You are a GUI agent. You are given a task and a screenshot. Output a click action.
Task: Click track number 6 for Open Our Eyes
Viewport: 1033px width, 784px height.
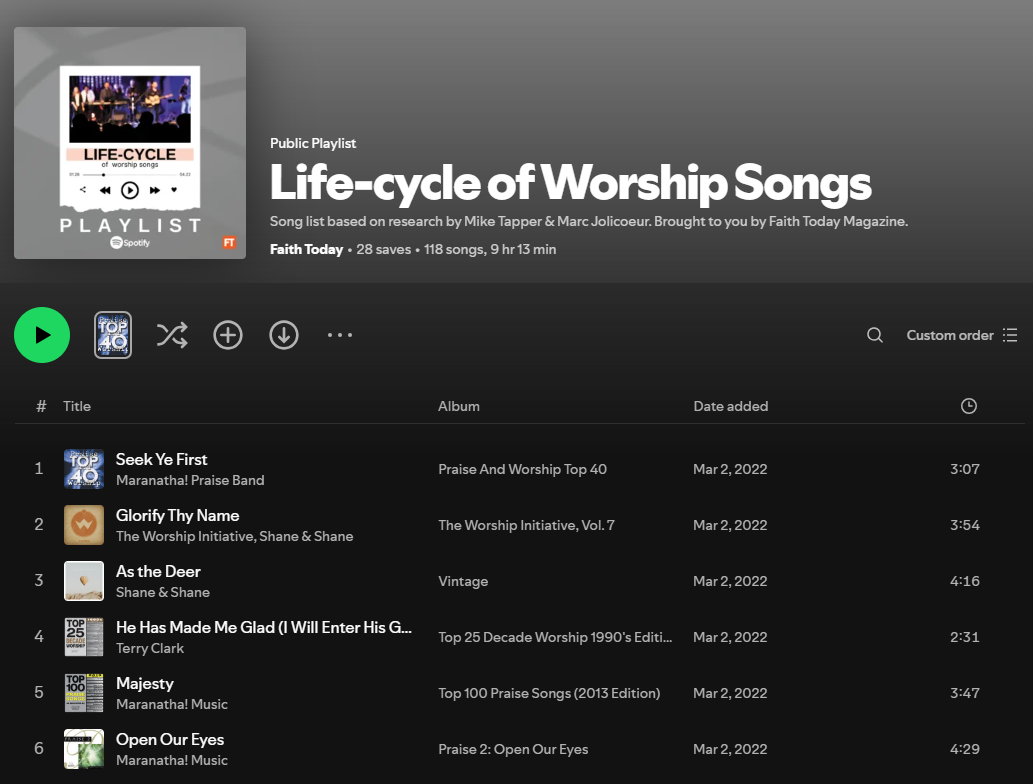(39, 748)
